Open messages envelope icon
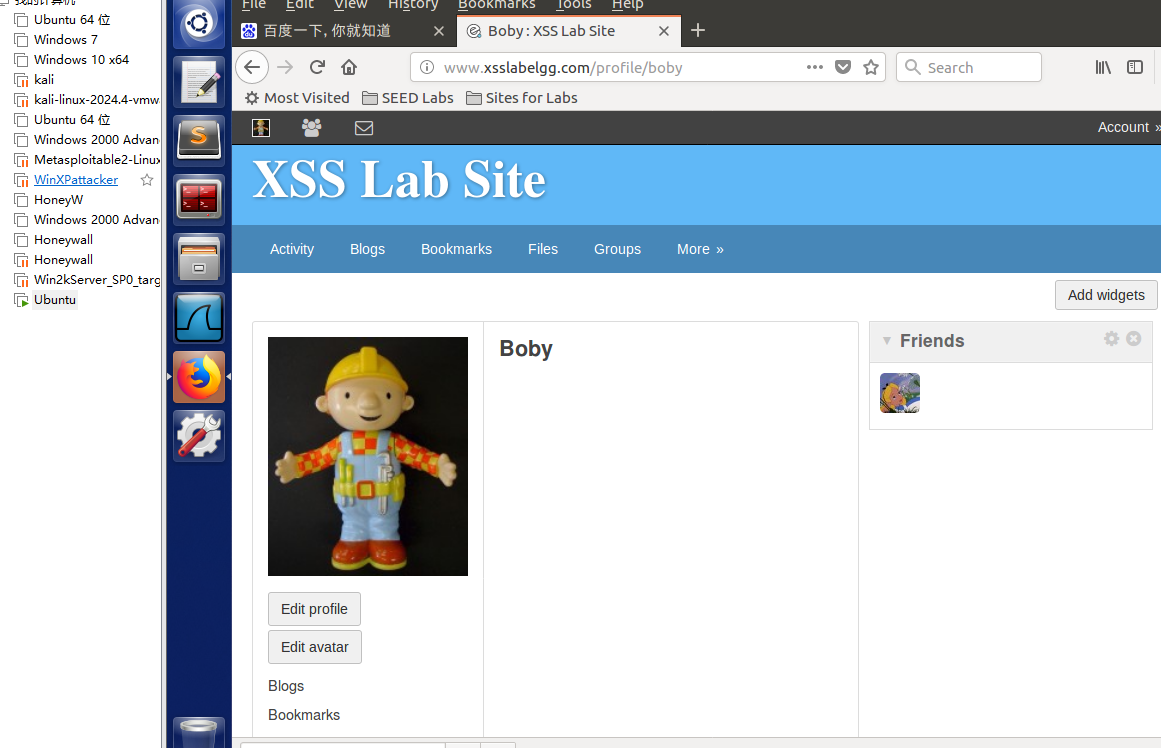Viewport: 1161px width, 748px height. [364, 128]
